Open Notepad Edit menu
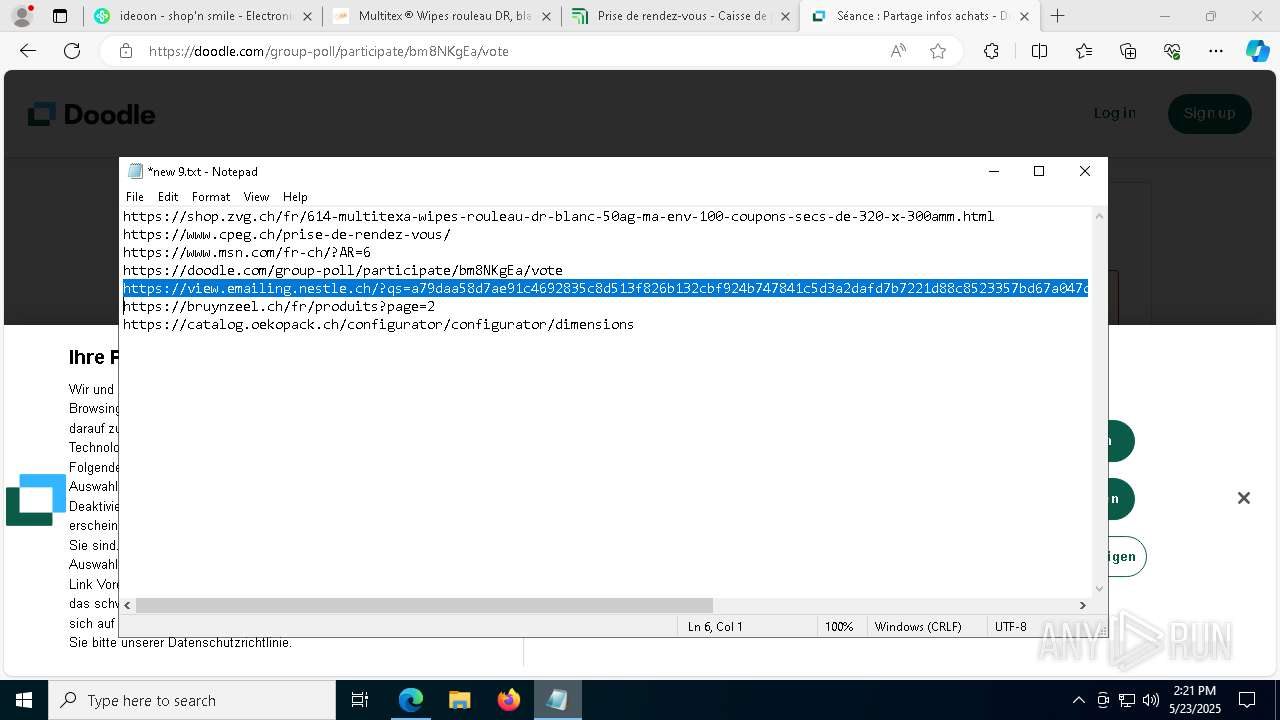Viewport: 1280px width, 720px height. (168, 197)
